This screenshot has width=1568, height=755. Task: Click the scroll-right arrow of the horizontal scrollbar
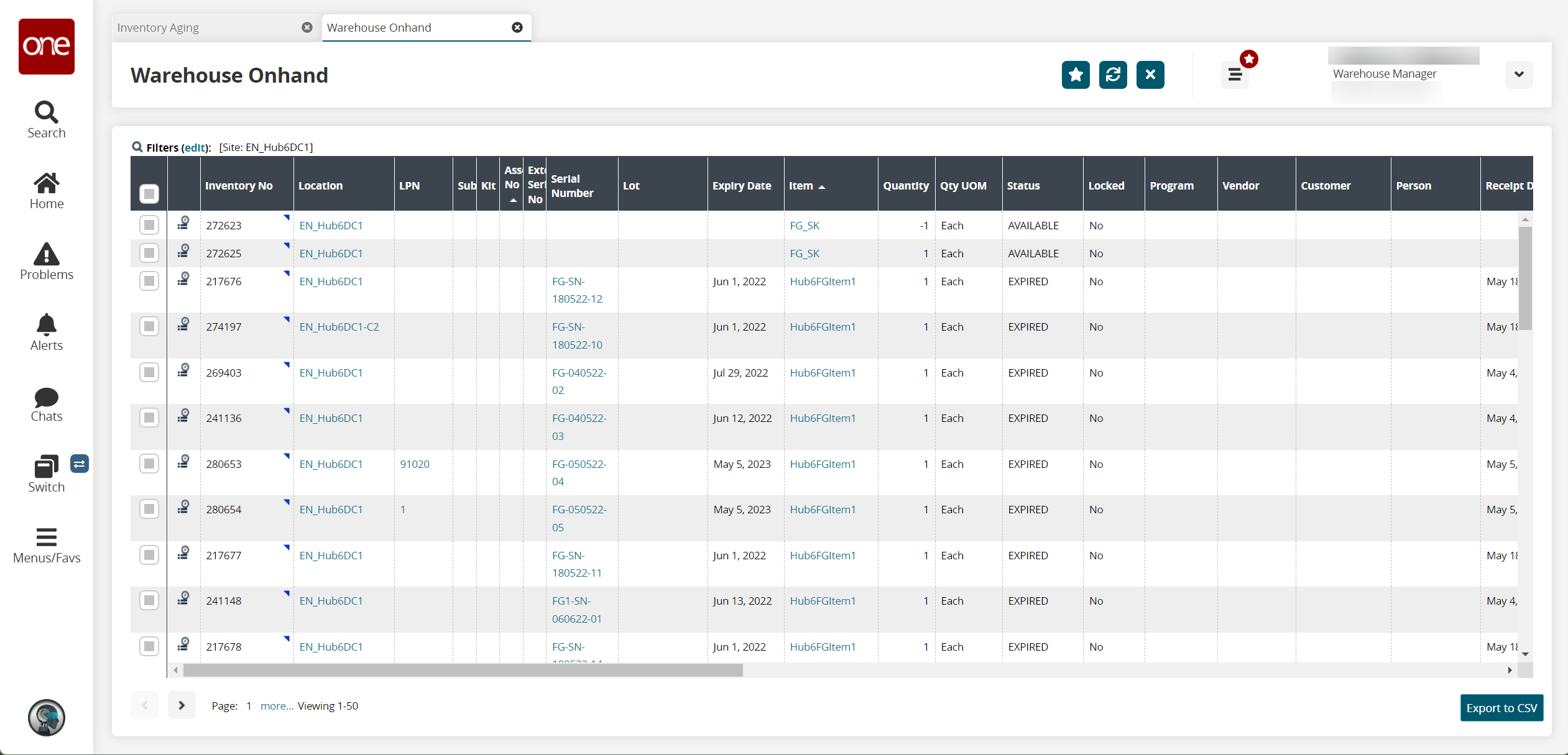tap(1510, 670)
